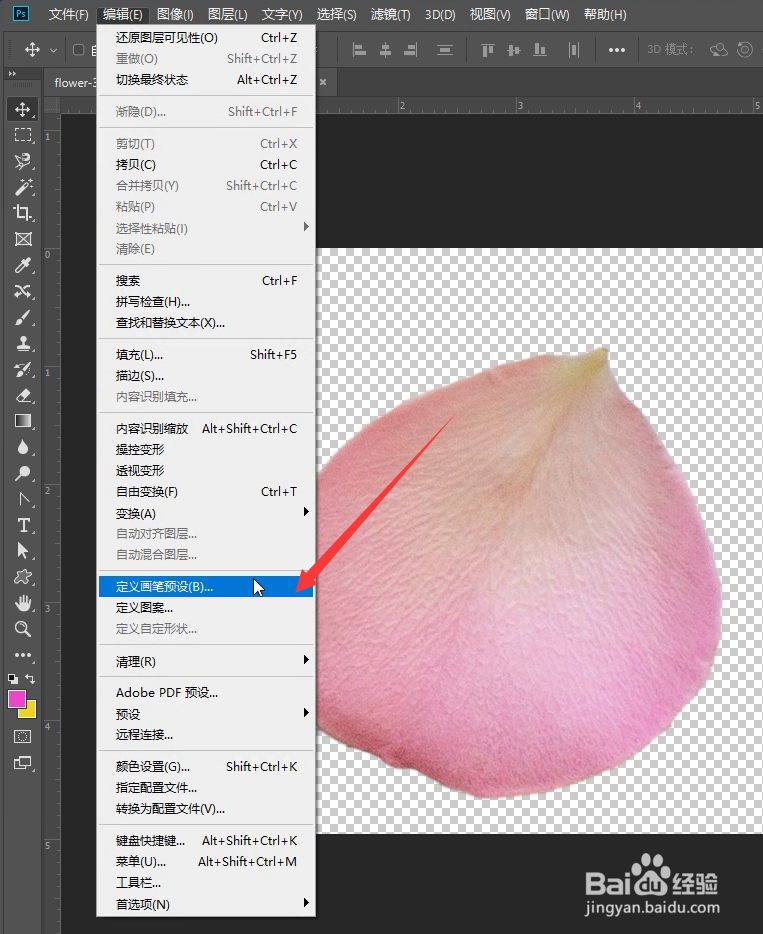Align top edges in options bar
Image resolution: width=763 pixels, height=934 pixels.
[488, 50]
